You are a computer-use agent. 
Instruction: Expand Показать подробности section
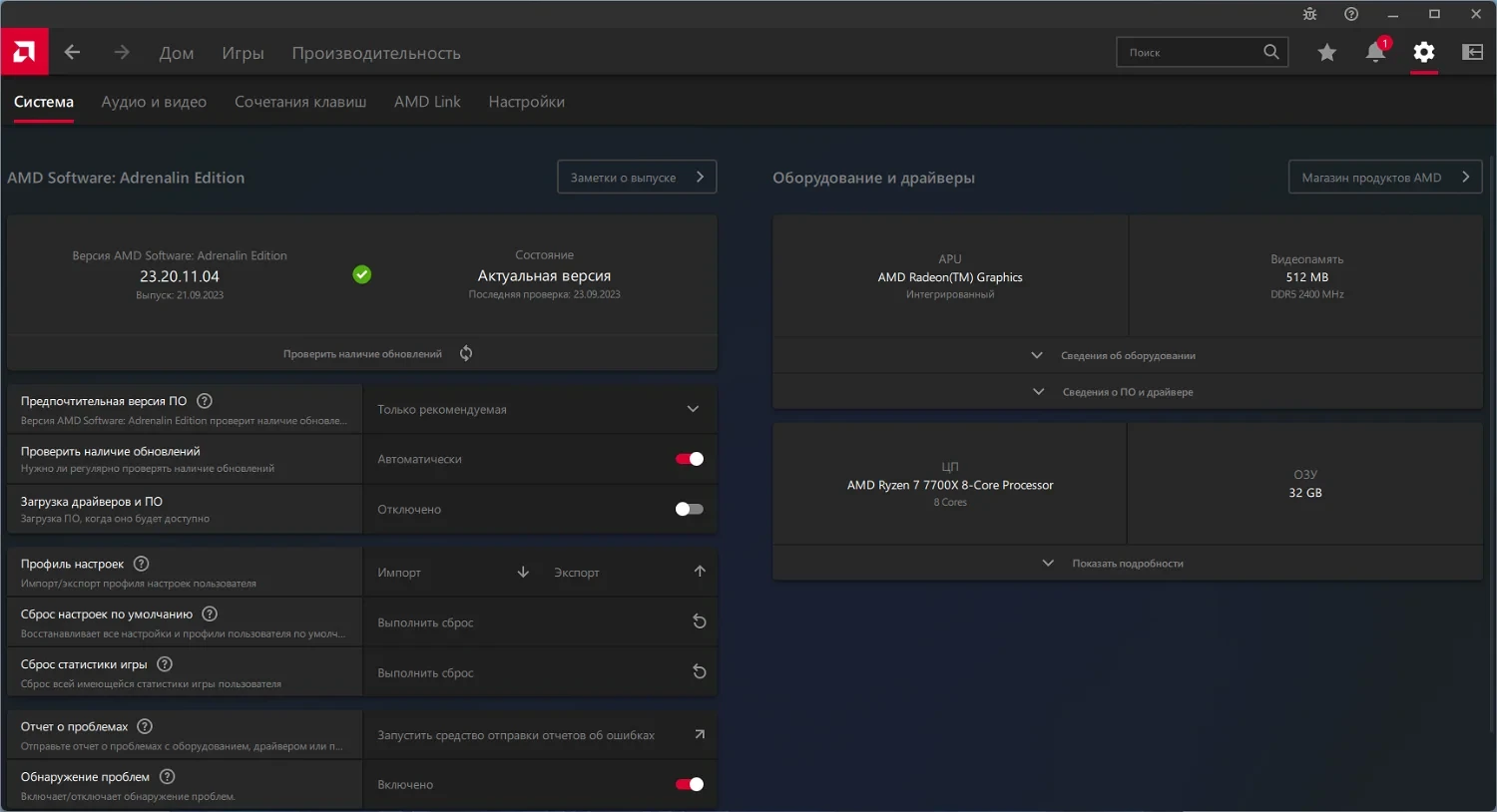point(1127,563)
